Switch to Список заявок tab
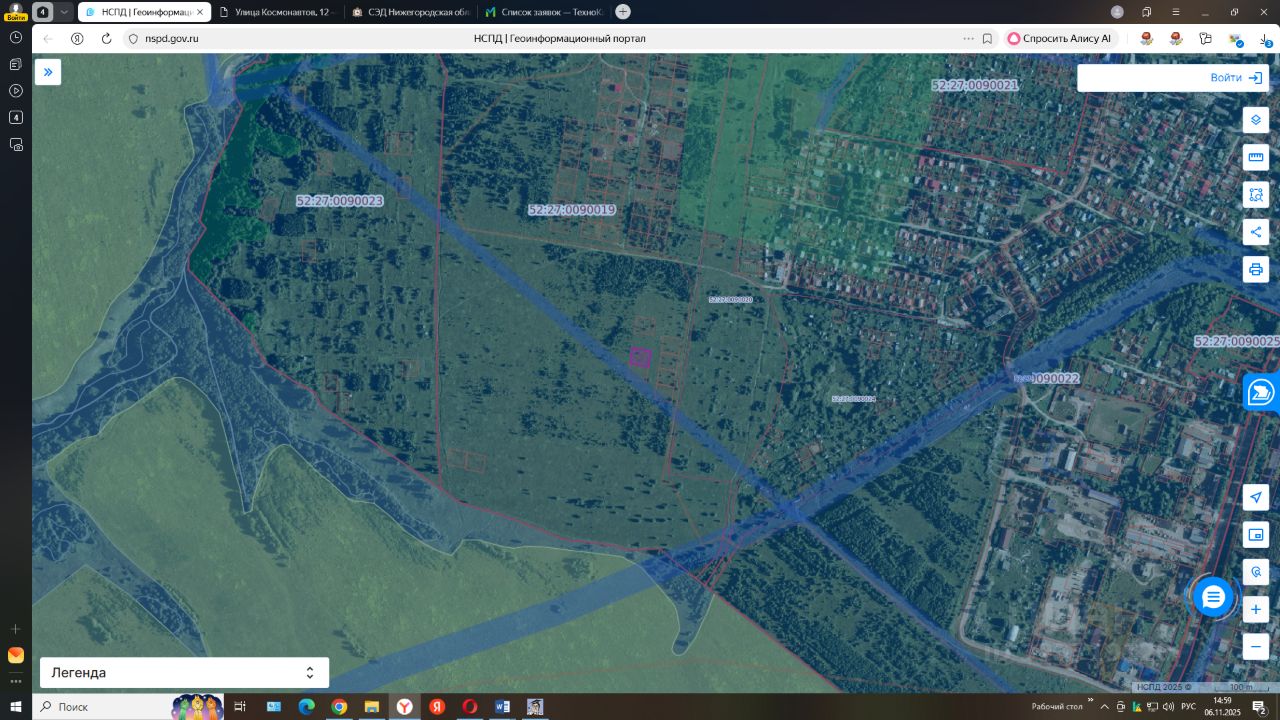This screenshot has height=720, width=1280. click(x=544, y=12)
